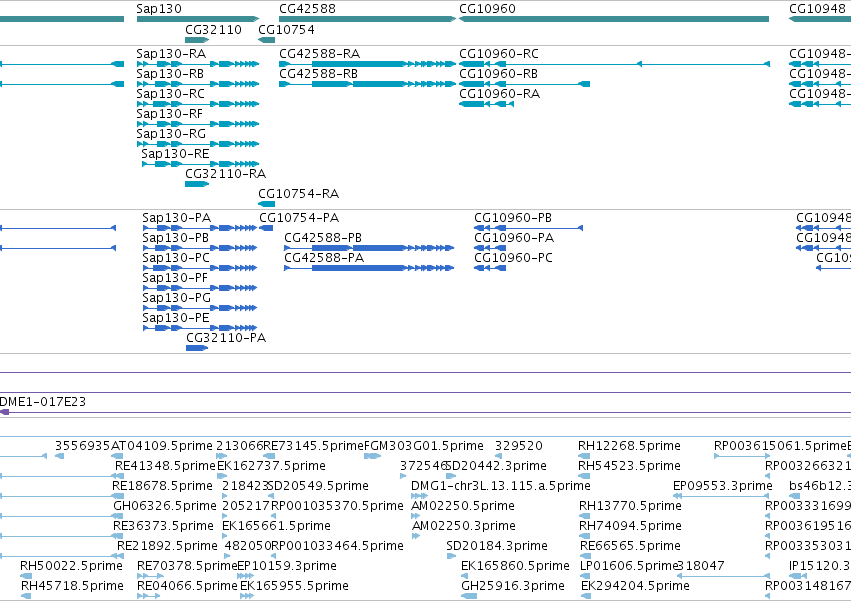This screenshot has width=851, height=601.
Task: Click the EK294204.5prime EST label
Action: [x=636, y=587]
